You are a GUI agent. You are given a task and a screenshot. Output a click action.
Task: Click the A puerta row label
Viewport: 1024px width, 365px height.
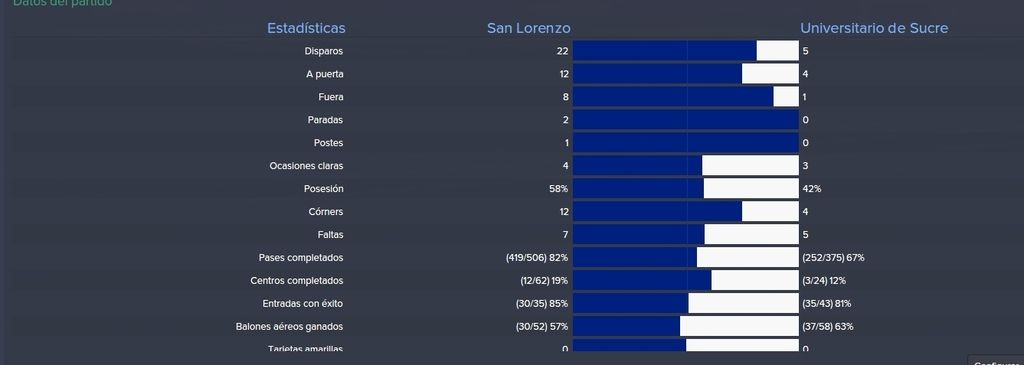pyautogui.click(x=325, y=74)
